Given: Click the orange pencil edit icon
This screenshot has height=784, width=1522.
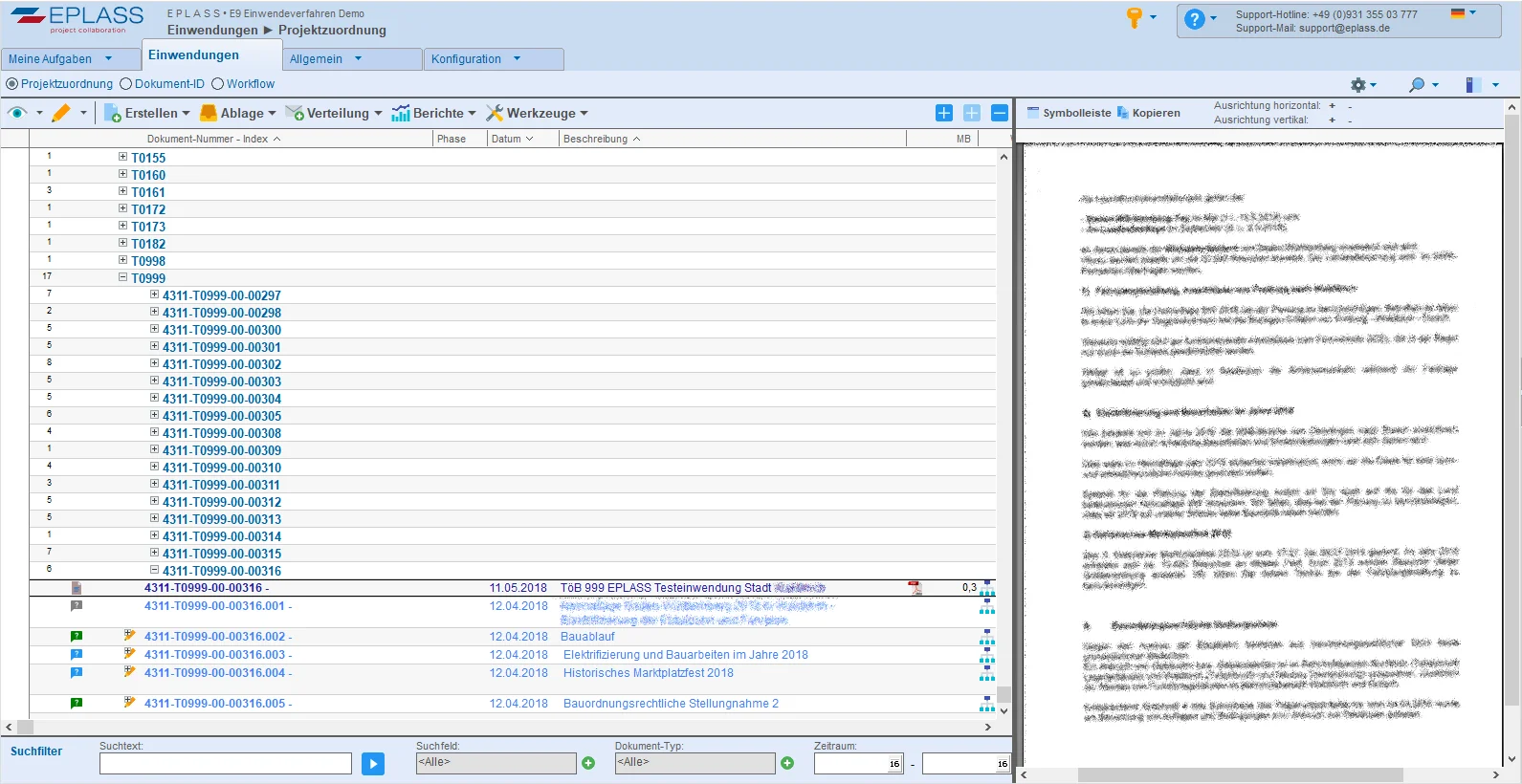Looking at the screenshot, I should [61, 113].
